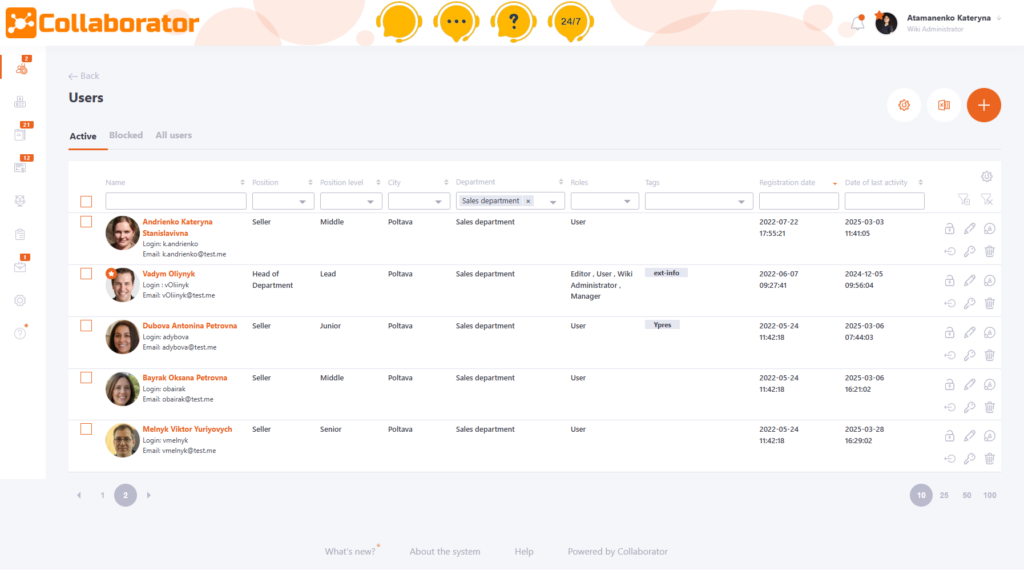Click the Help footer link

pos(524,551)
